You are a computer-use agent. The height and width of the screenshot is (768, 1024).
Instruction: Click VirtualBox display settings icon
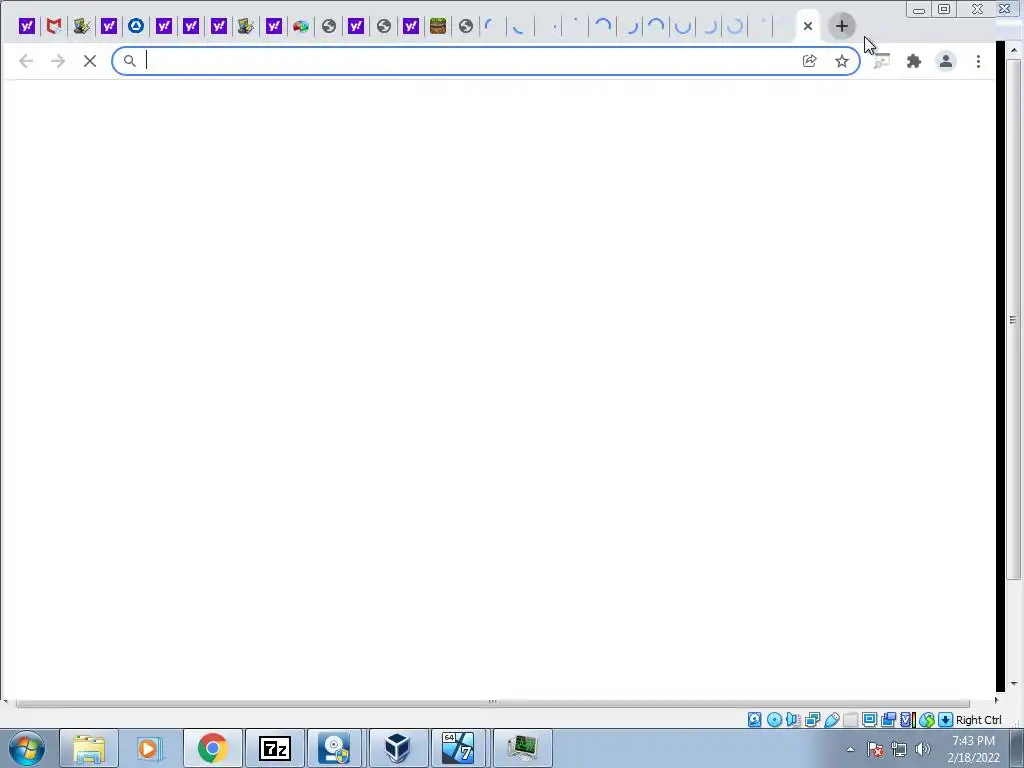pyautogui.click(x=869, y=720)
